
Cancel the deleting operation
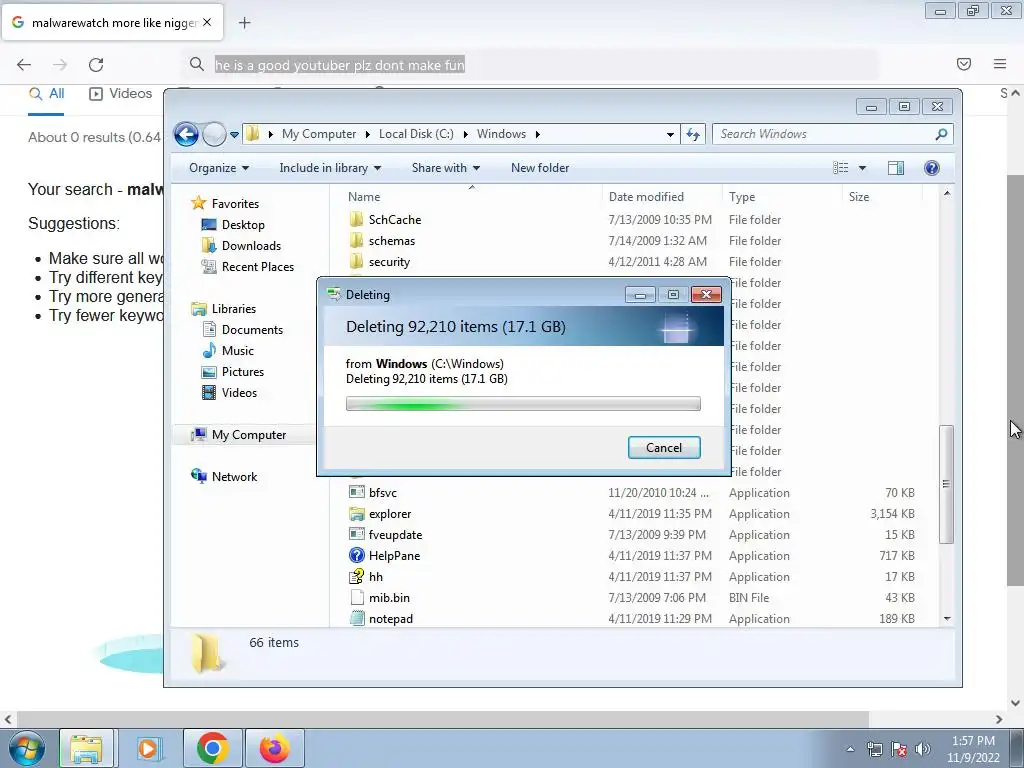664,447
